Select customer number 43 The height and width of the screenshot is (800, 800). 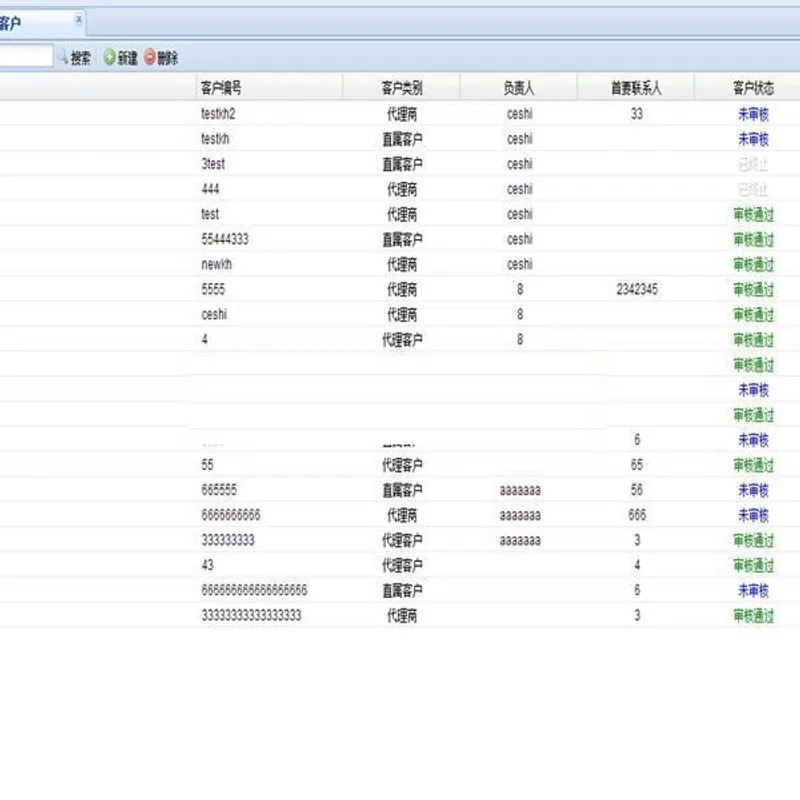point(207,565)
